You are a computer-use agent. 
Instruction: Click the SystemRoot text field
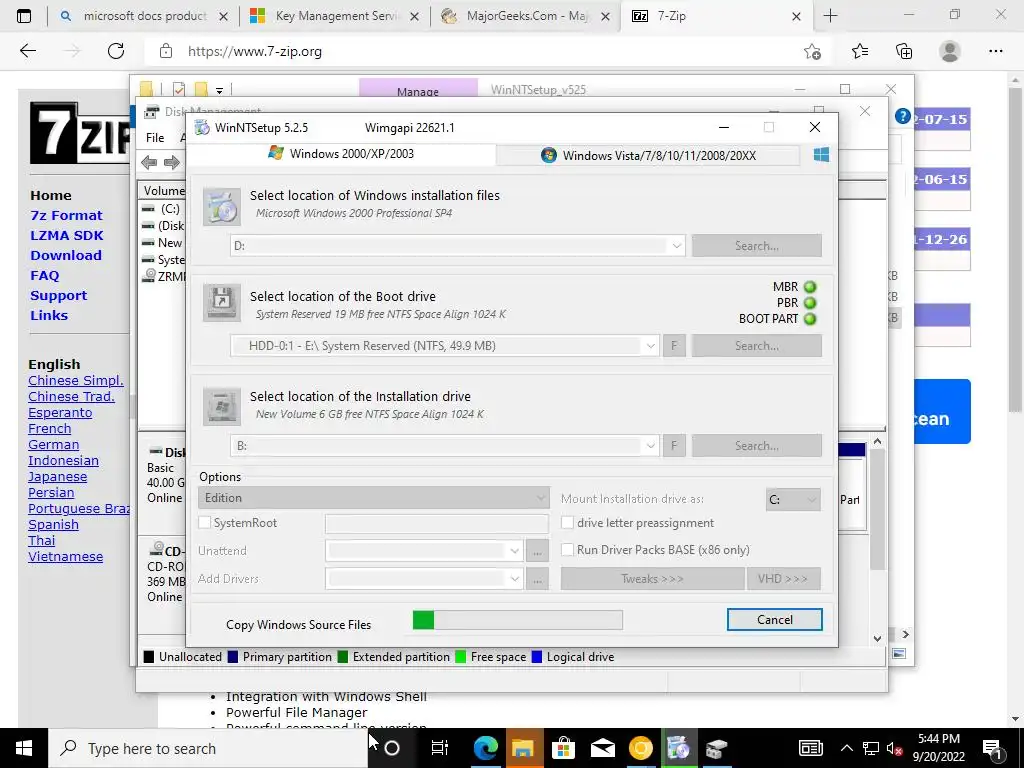[x=437, y=523]
